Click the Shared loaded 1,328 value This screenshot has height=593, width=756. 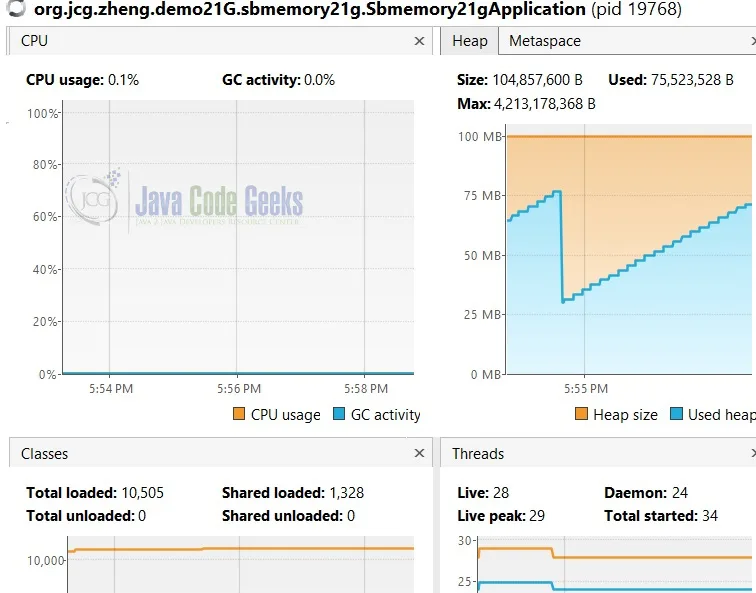click(346, 493)
